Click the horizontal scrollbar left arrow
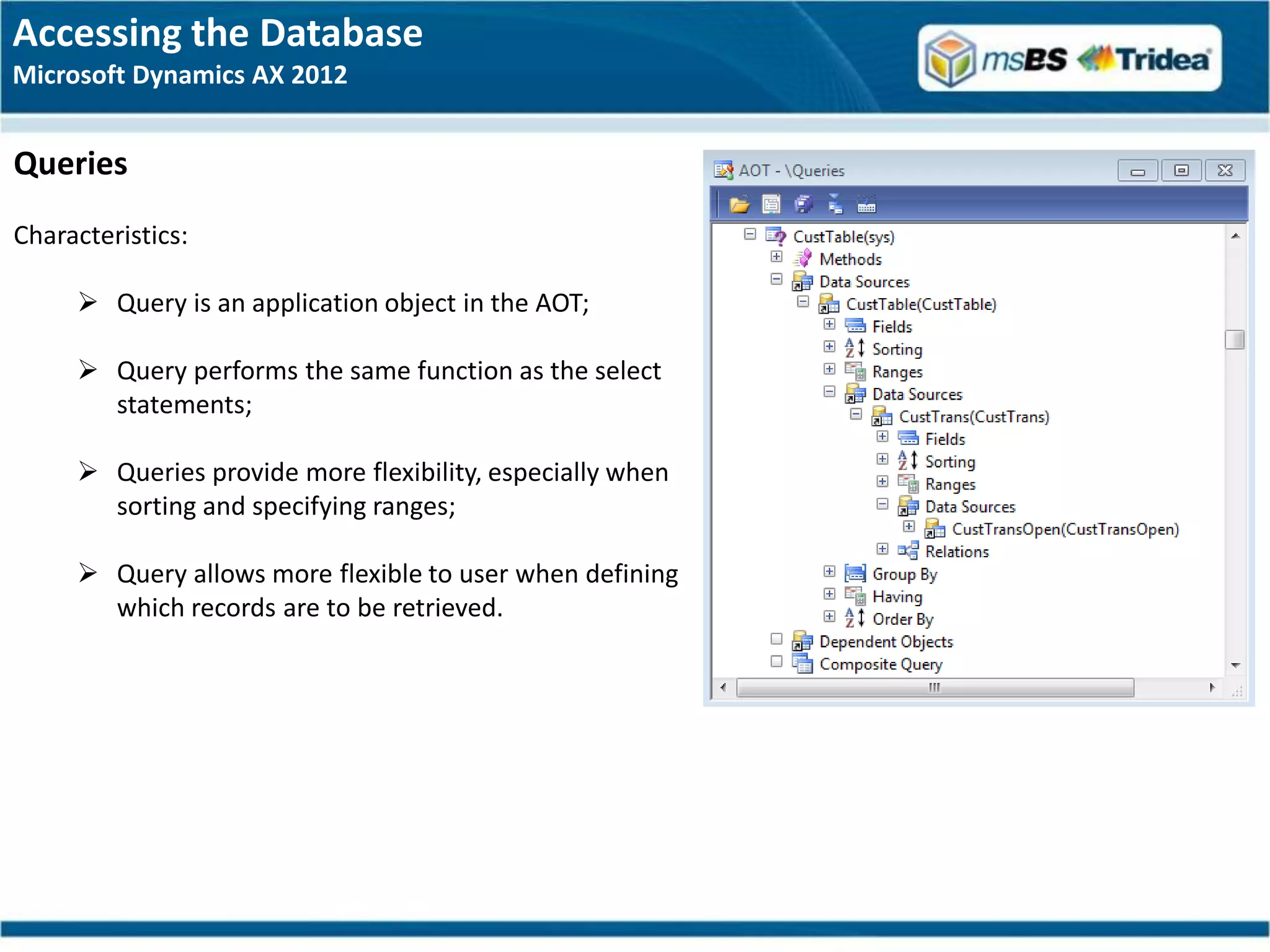The width and height of the screenshot is (1270, 952). 724,687
